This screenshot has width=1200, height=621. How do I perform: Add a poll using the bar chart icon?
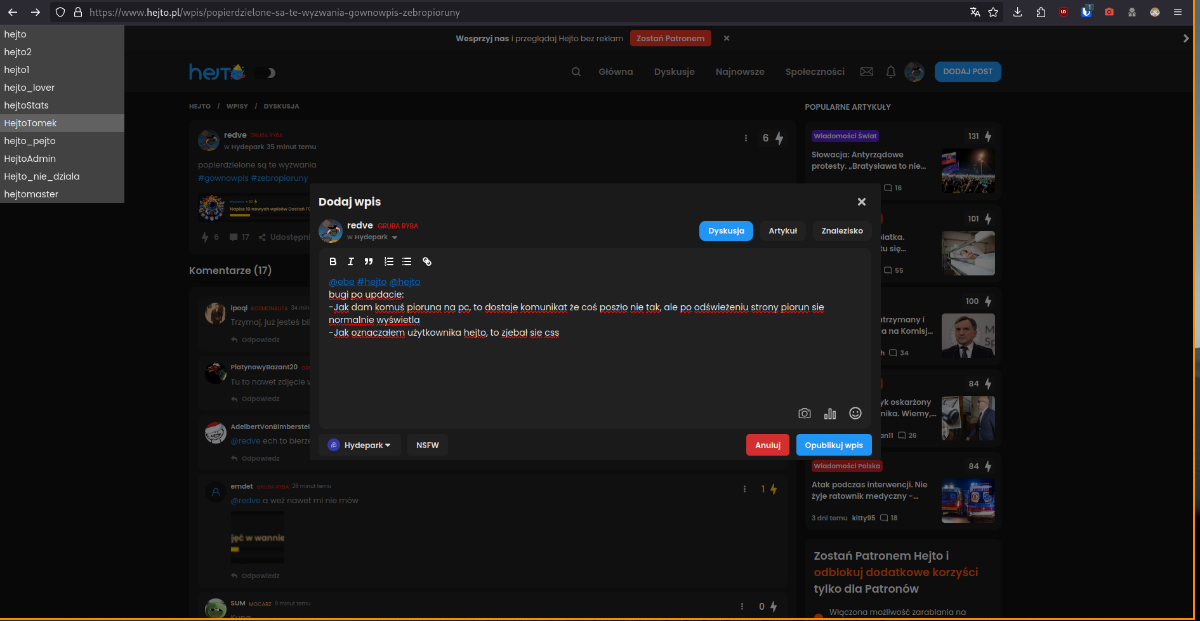click(830, 413)
